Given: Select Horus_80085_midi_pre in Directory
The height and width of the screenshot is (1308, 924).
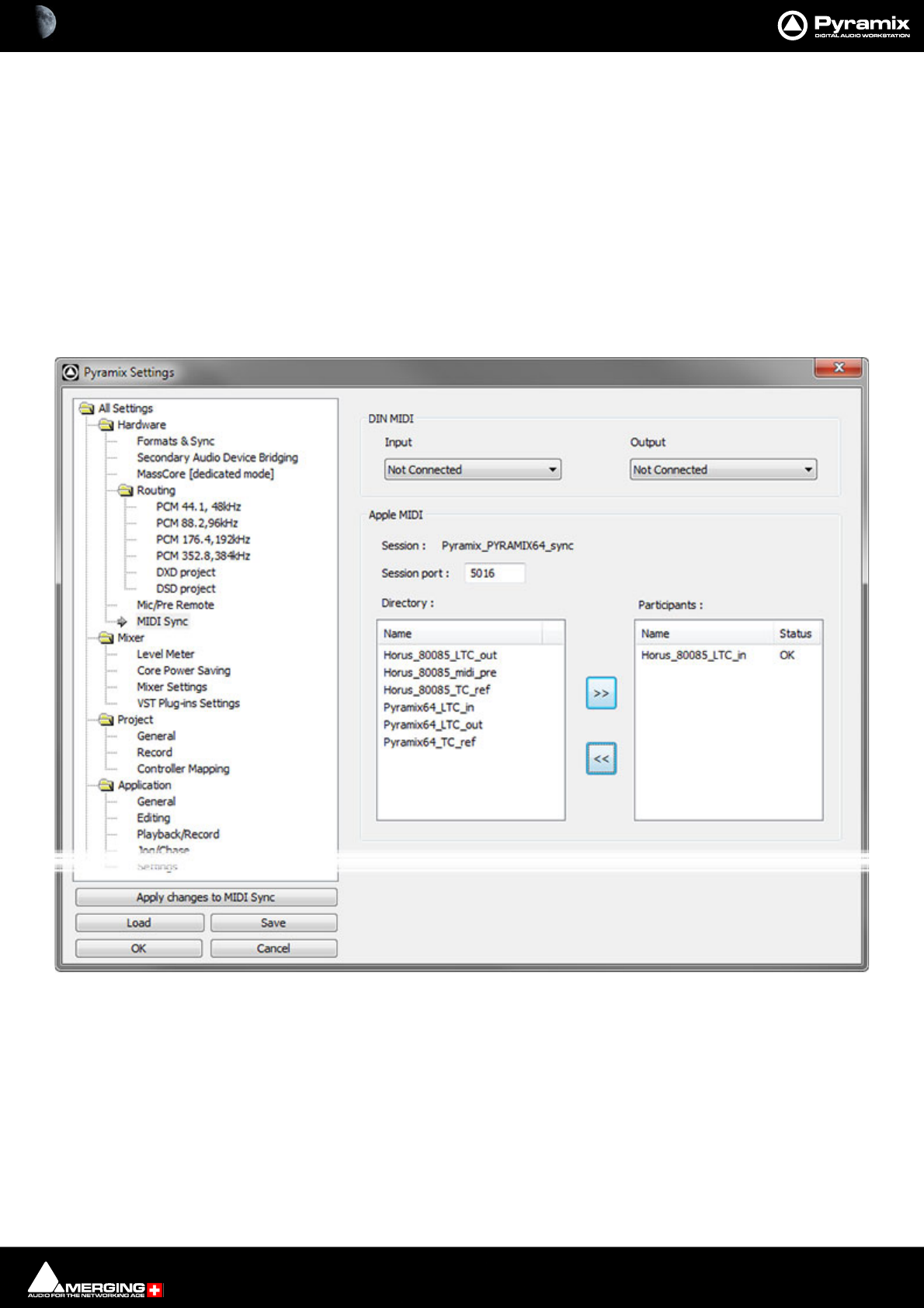Looking at the screenshot, I should (439, 673).
